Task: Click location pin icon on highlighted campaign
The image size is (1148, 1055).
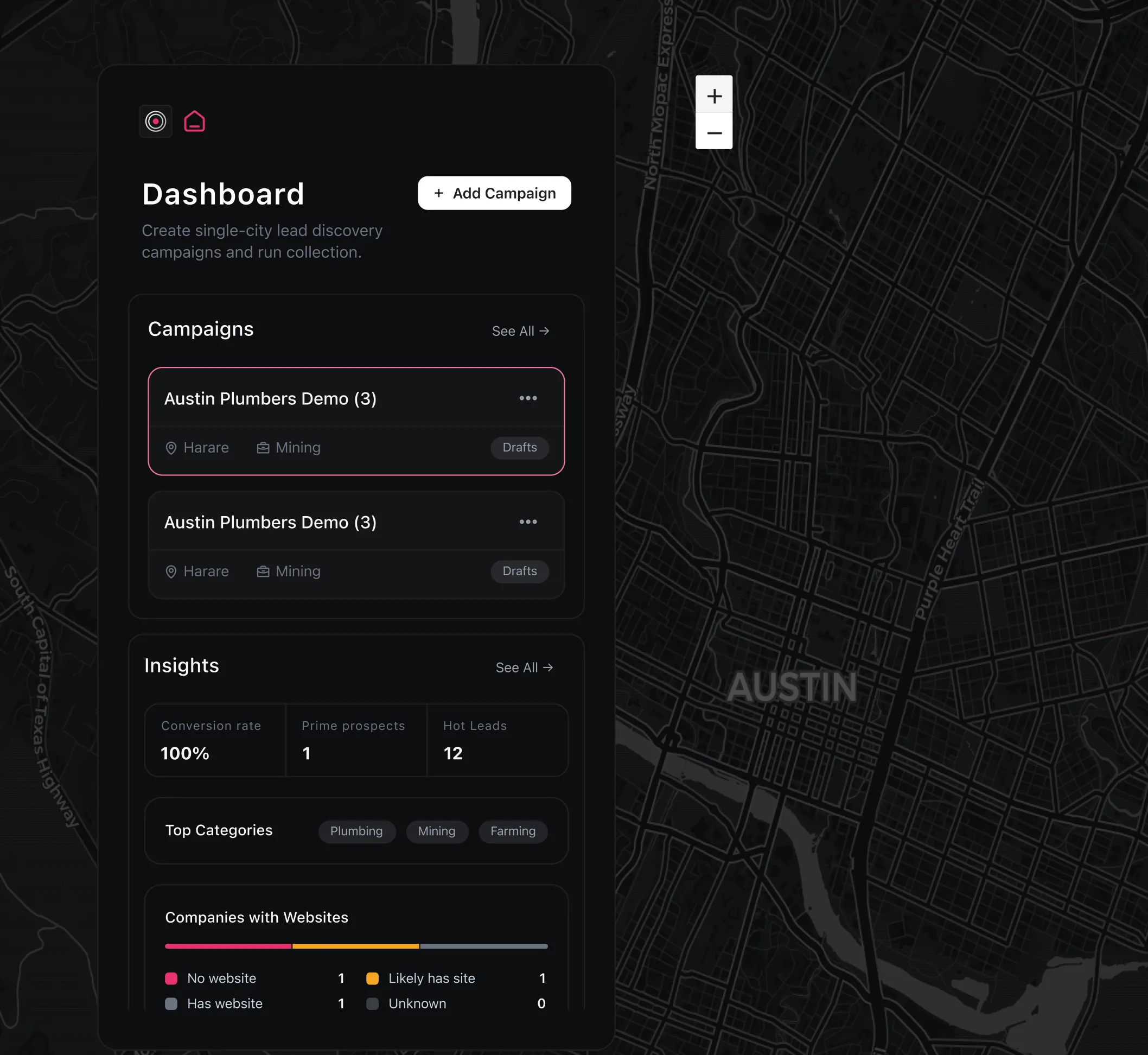Action: click(x=170, y=448)
